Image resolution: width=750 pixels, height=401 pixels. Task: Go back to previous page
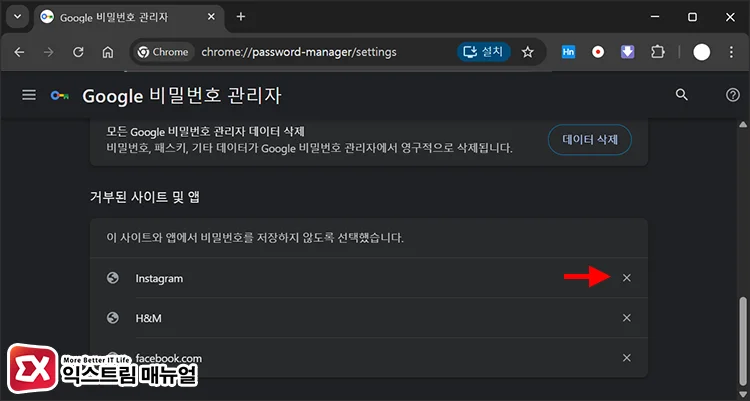click(x=19, y=52)
